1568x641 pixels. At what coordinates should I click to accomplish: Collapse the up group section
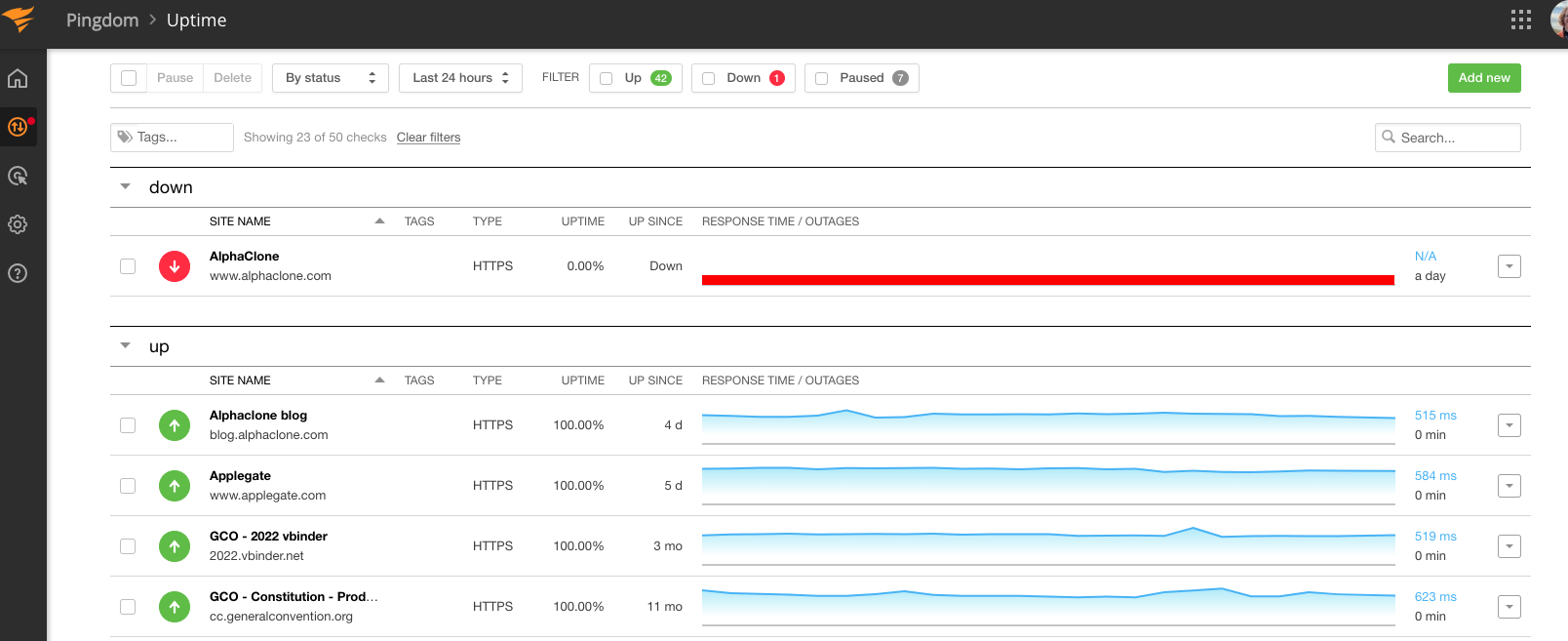click(125, 345)
